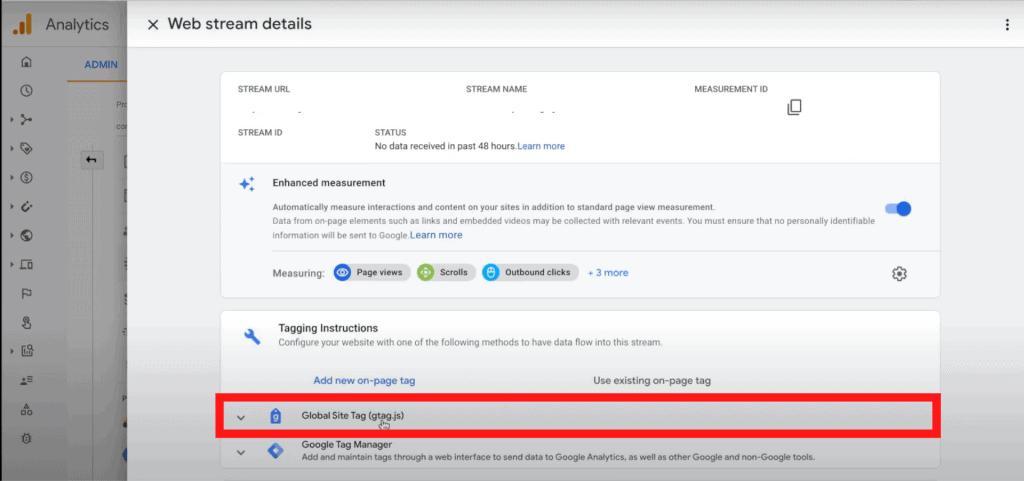Open the Monetization dollar icon in sidebar

click(27, 178)
